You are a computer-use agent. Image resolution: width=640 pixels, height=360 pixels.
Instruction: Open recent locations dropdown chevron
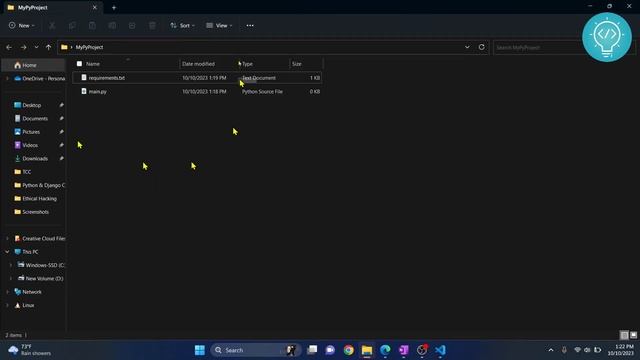[36, 47]
